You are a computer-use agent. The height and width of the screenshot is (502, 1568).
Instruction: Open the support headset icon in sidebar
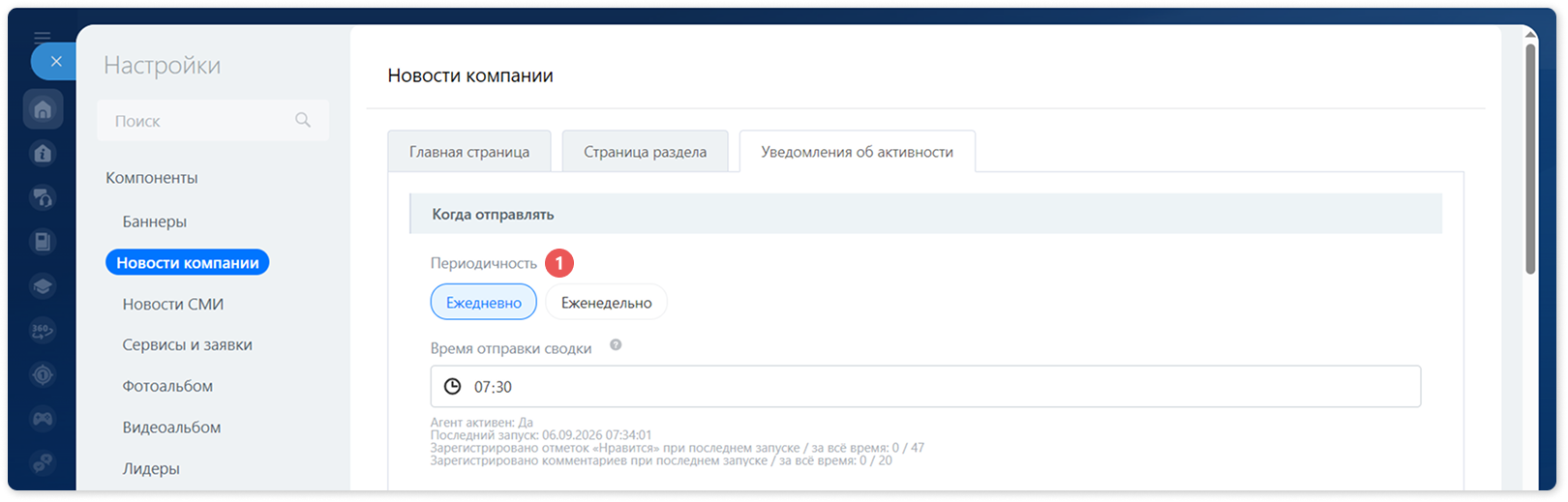(43, 198)
